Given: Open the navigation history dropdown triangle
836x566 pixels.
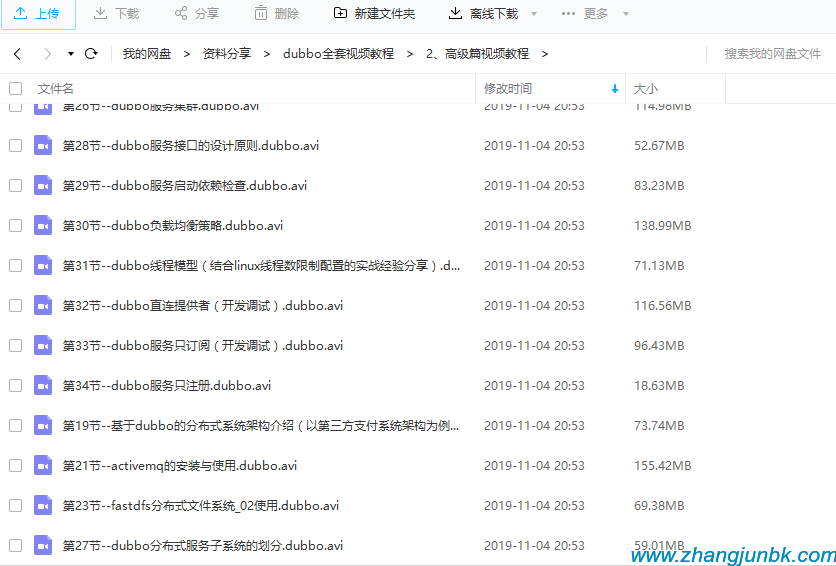Looking at the screenshot, I should coord(70,54).
